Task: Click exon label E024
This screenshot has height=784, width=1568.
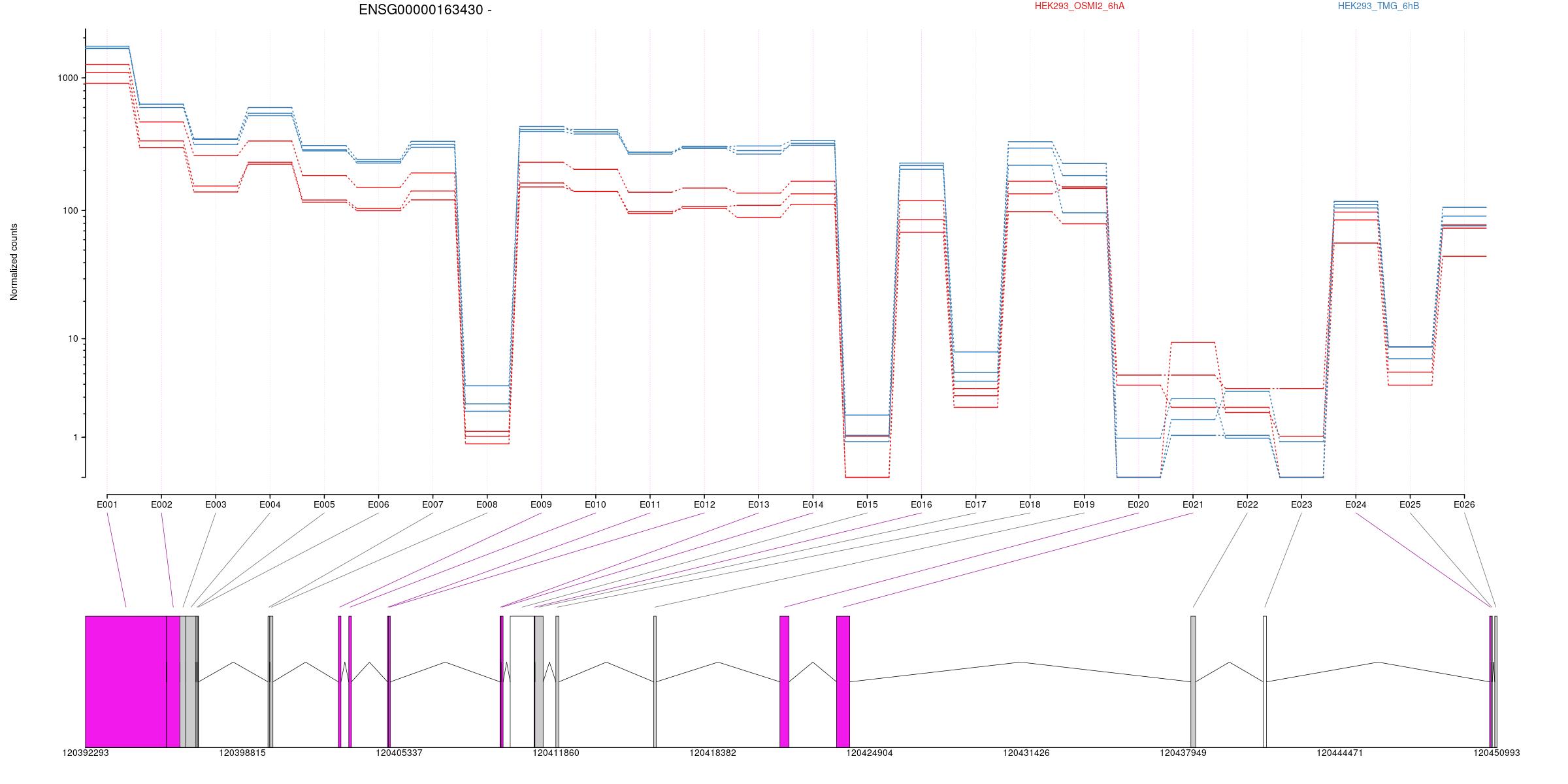Action: click(1356, 504)
